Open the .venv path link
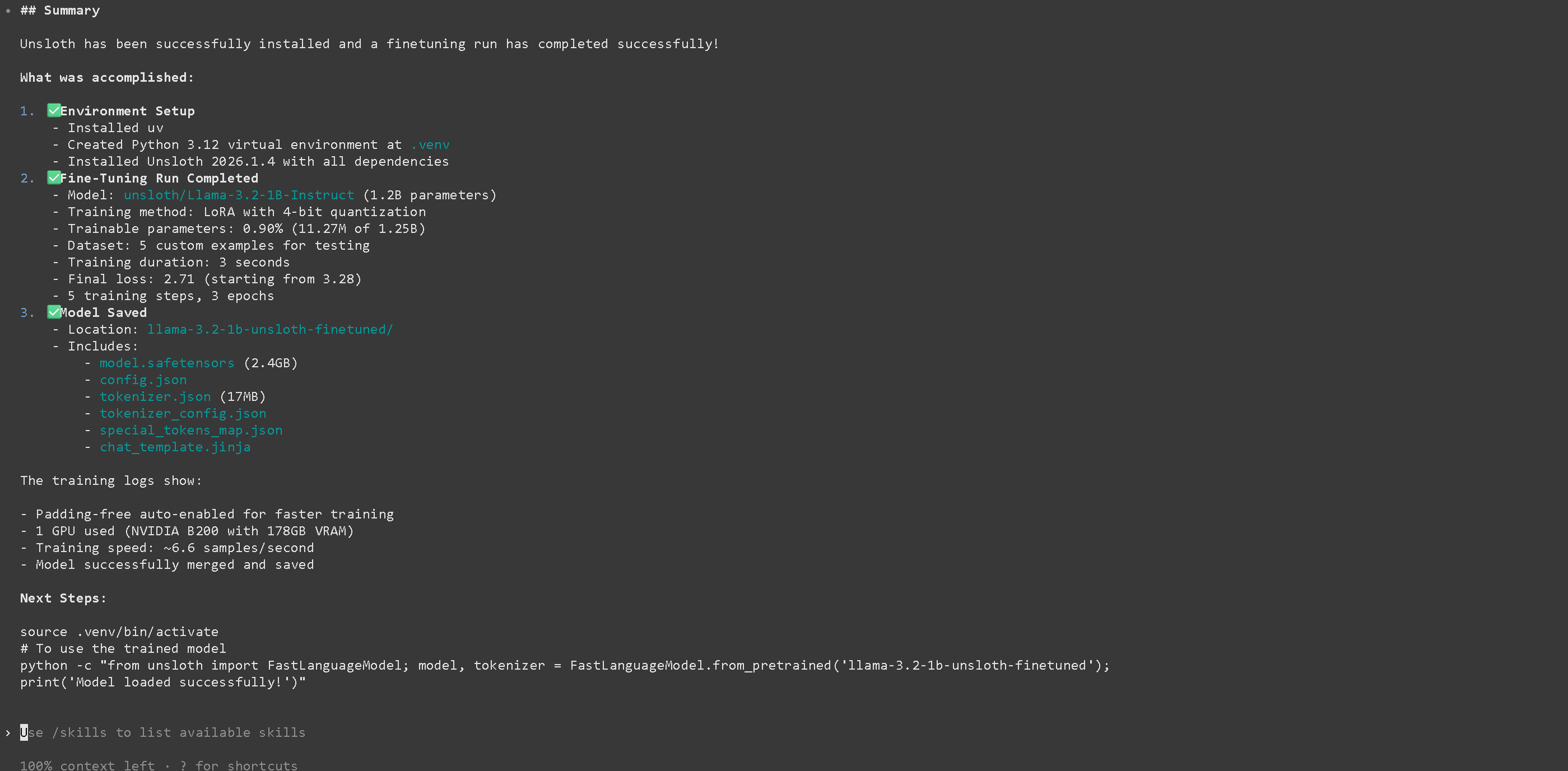The image size is (1568, 771). click(x=430, y=145)
